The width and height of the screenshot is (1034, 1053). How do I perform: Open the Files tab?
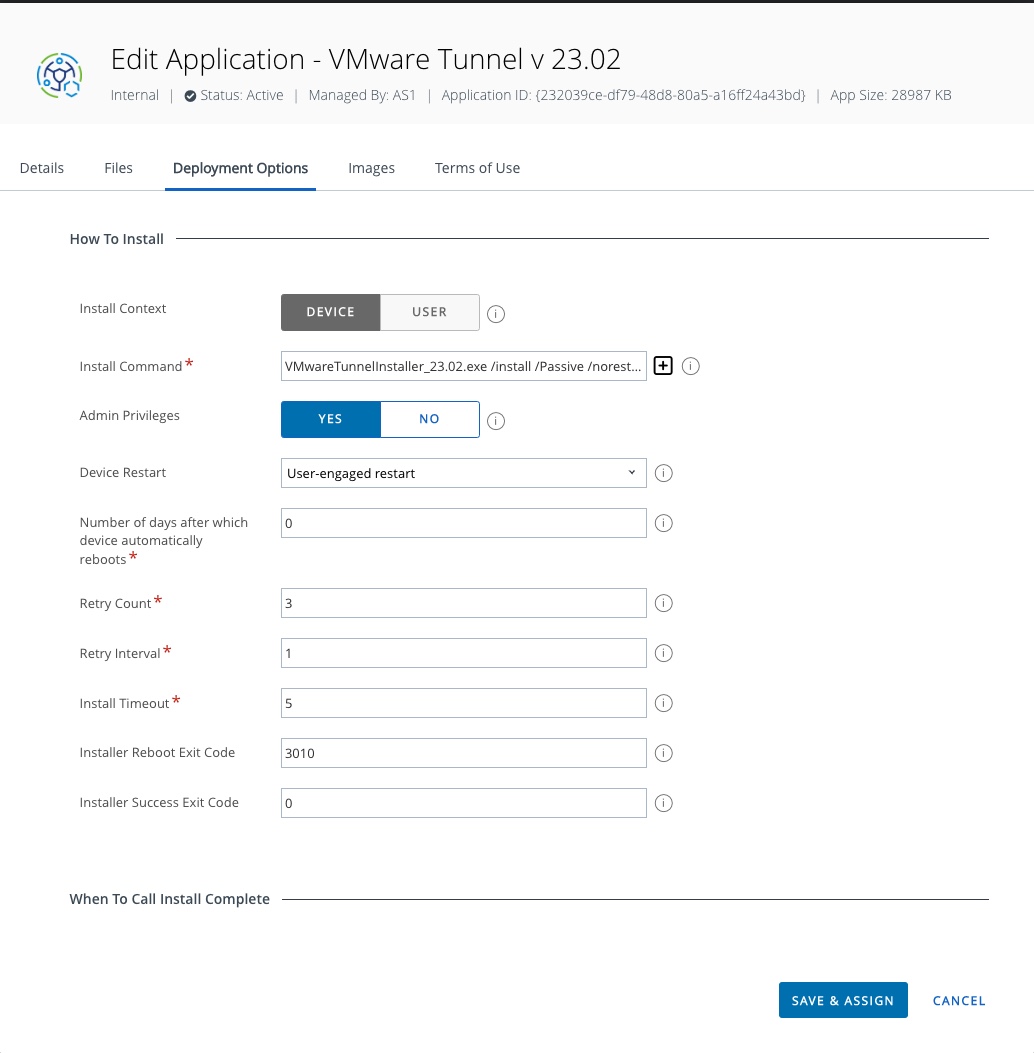click(118, 168)
